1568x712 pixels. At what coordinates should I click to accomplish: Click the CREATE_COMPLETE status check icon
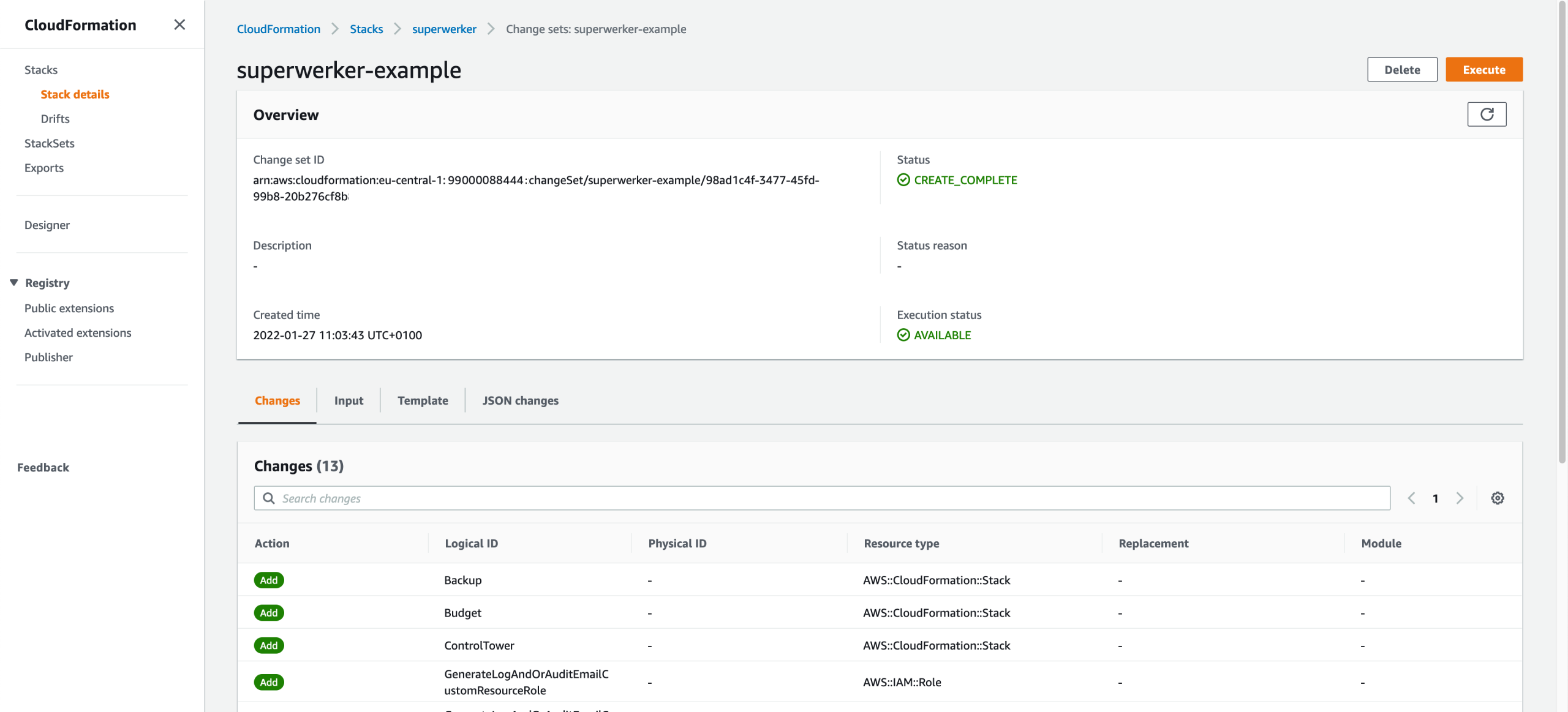pyautogui.click(x=903, y=180)
